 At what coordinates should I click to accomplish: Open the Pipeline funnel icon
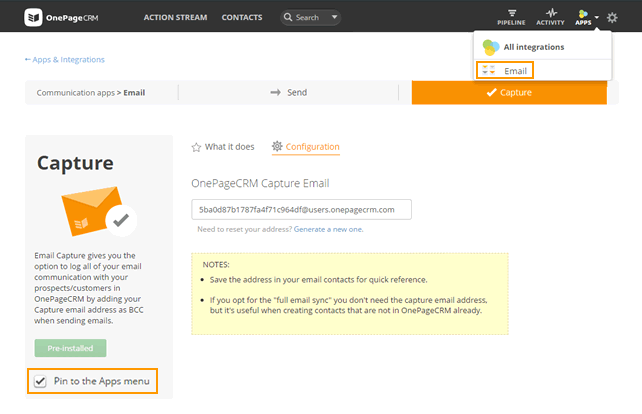[x=512, y=13]
